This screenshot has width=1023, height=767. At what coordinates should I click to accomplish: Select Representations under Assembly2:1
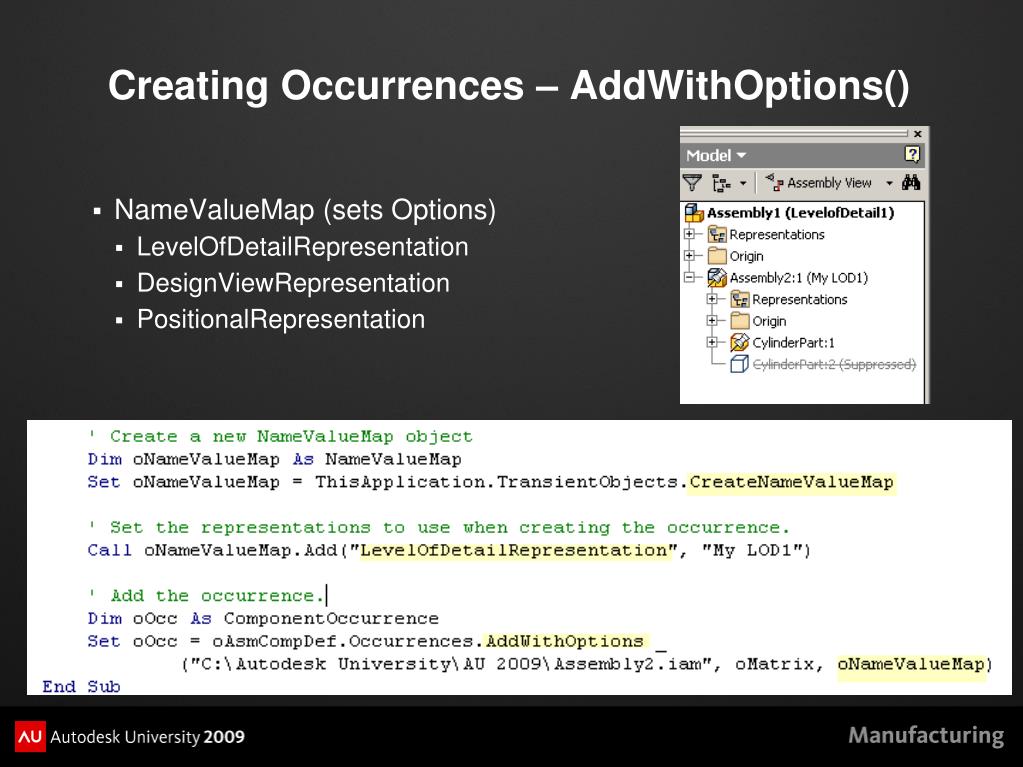[x=799, y=300]
